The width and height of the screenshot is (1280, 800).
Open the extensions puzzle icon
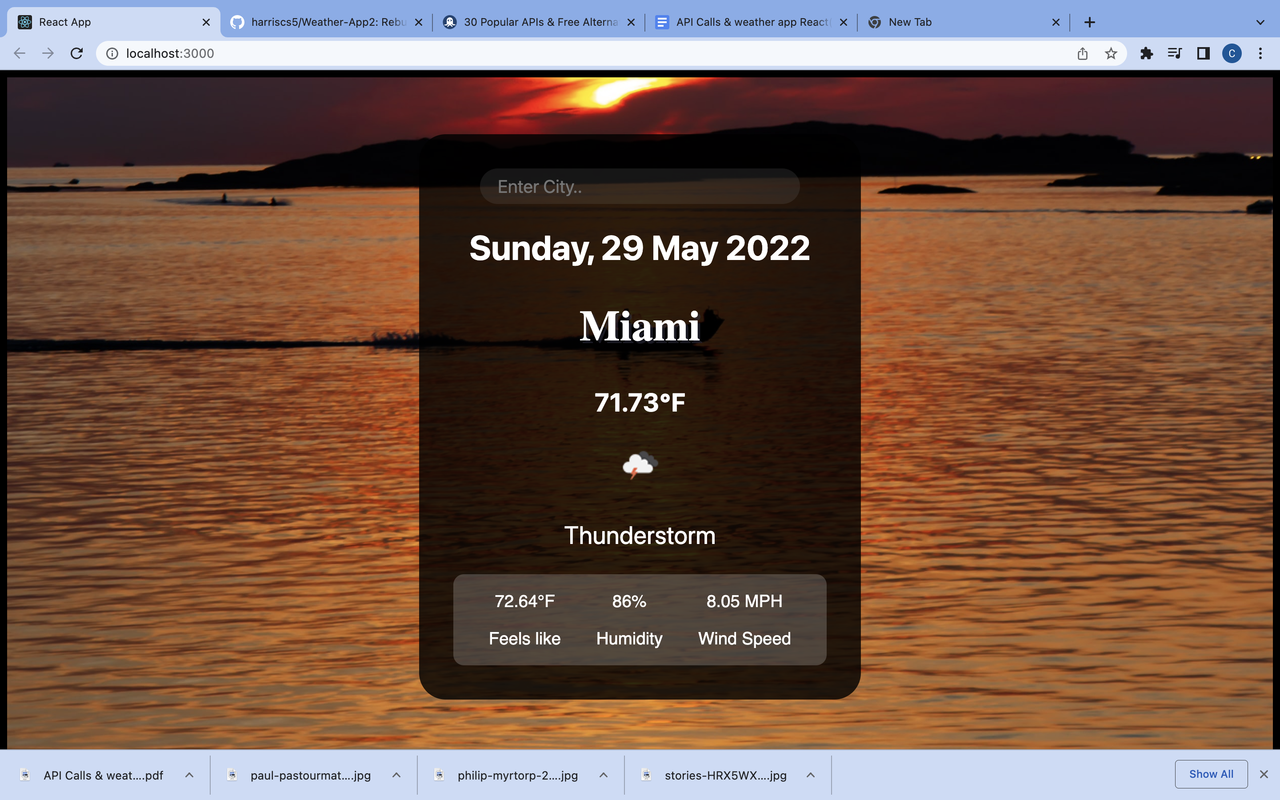[1146, 53]
